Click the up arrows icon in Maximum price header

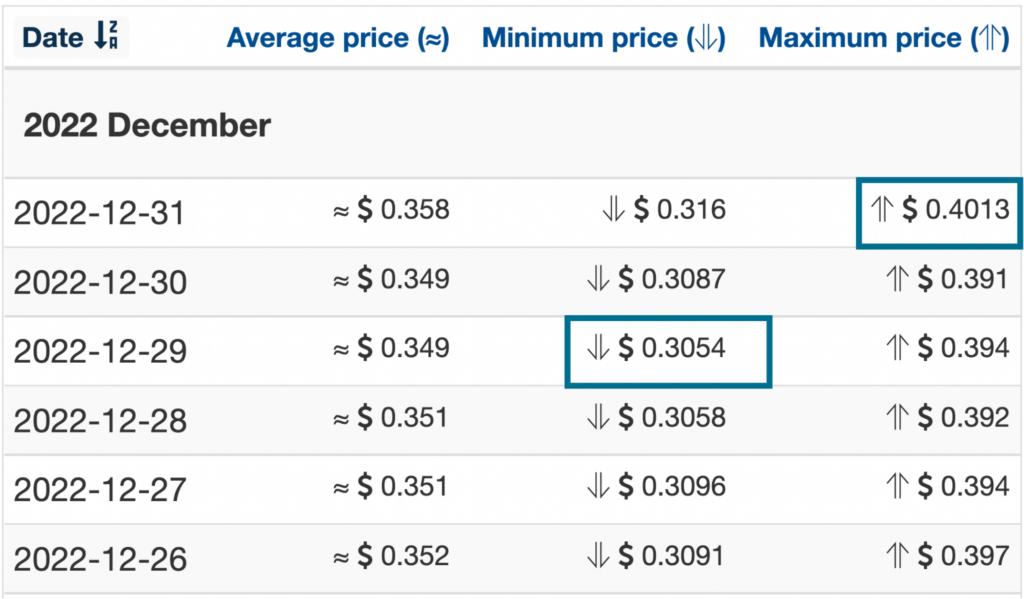pos(990,38)
